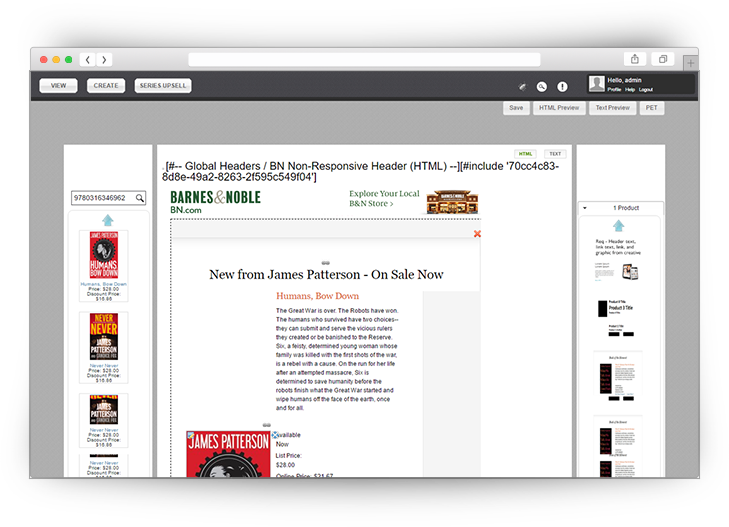Switch to the HTML tab
This screenshot has height=527, width=729.
(x=525, y=154)
